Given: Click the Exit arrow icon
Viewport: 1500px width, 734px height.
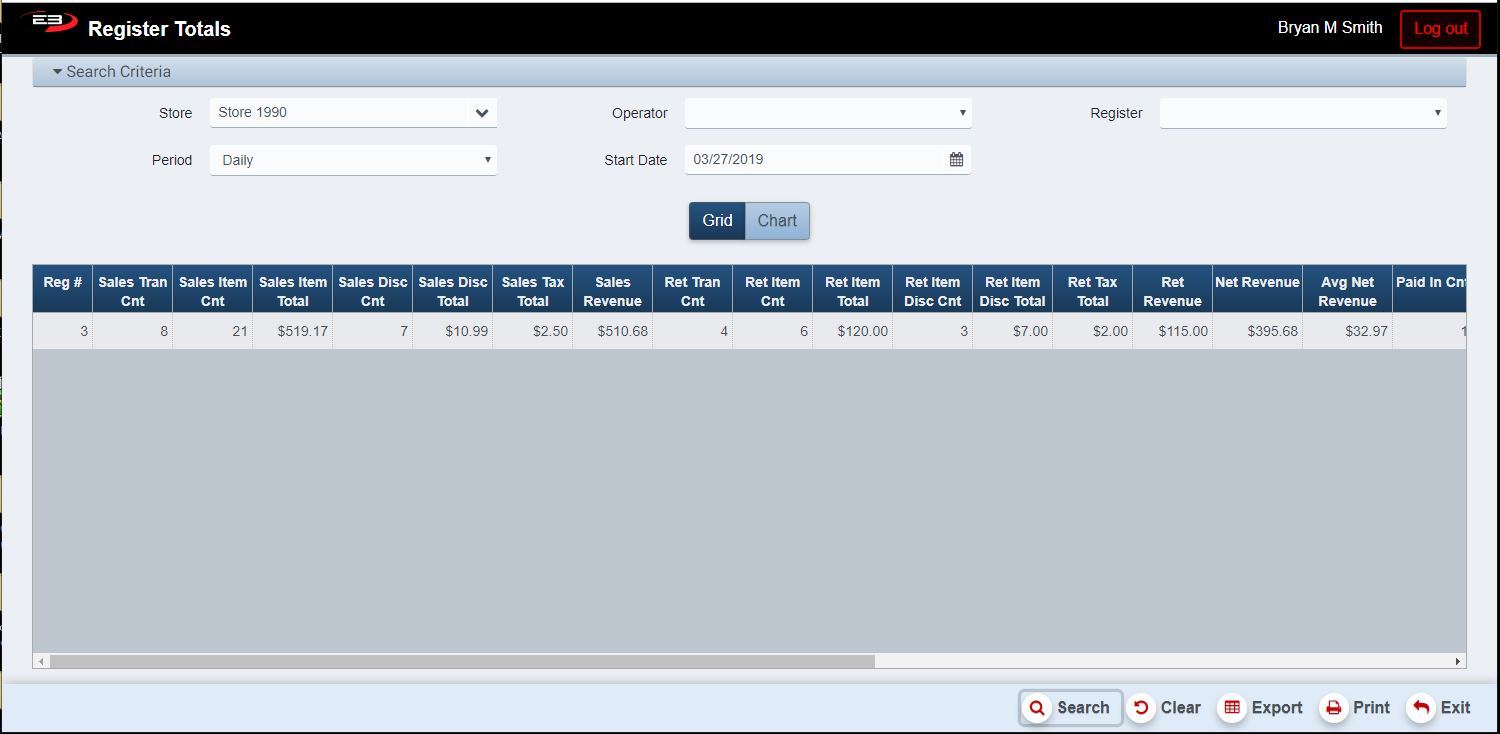Looking at the screenshot, I should click(x=1421, y=708).
